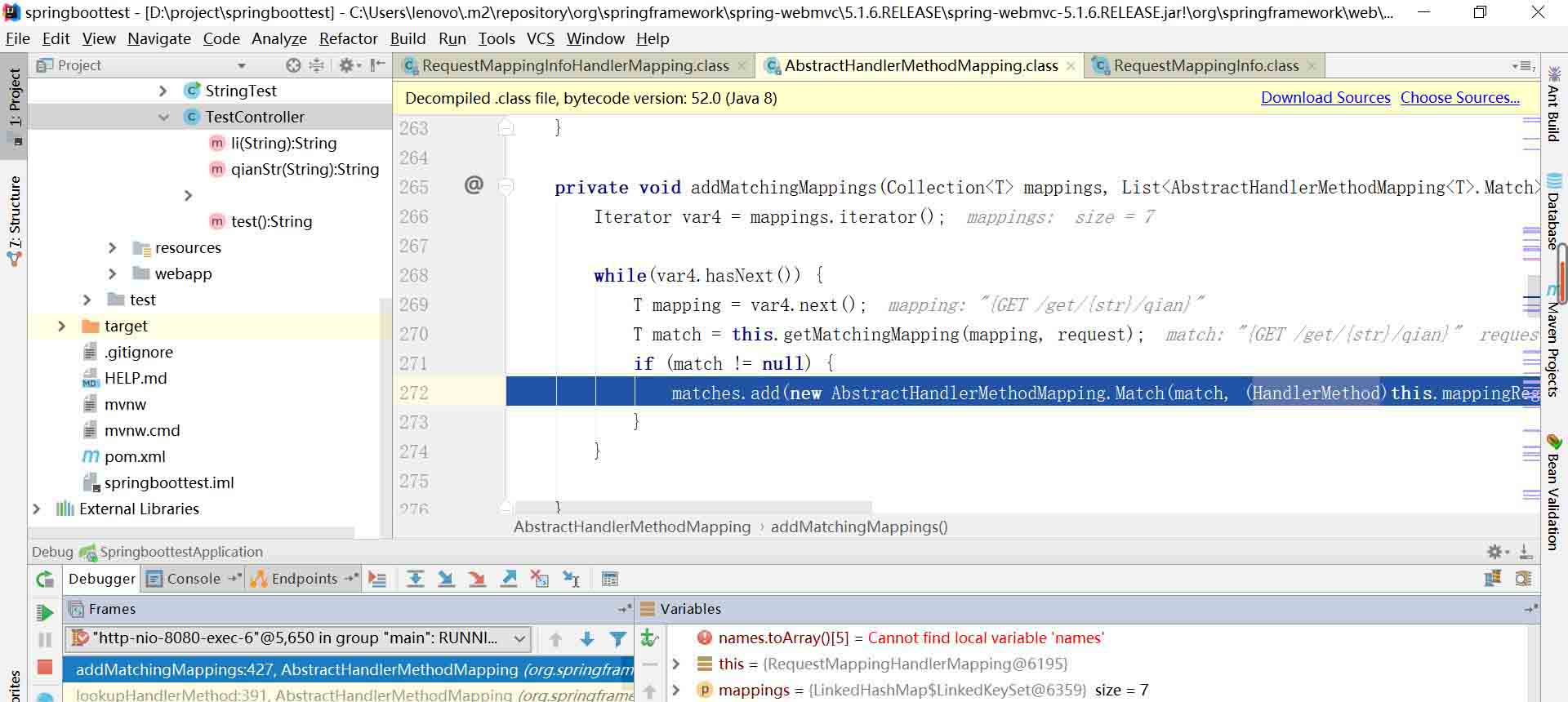
Task: Open the VCS menu
Action: 540,38
